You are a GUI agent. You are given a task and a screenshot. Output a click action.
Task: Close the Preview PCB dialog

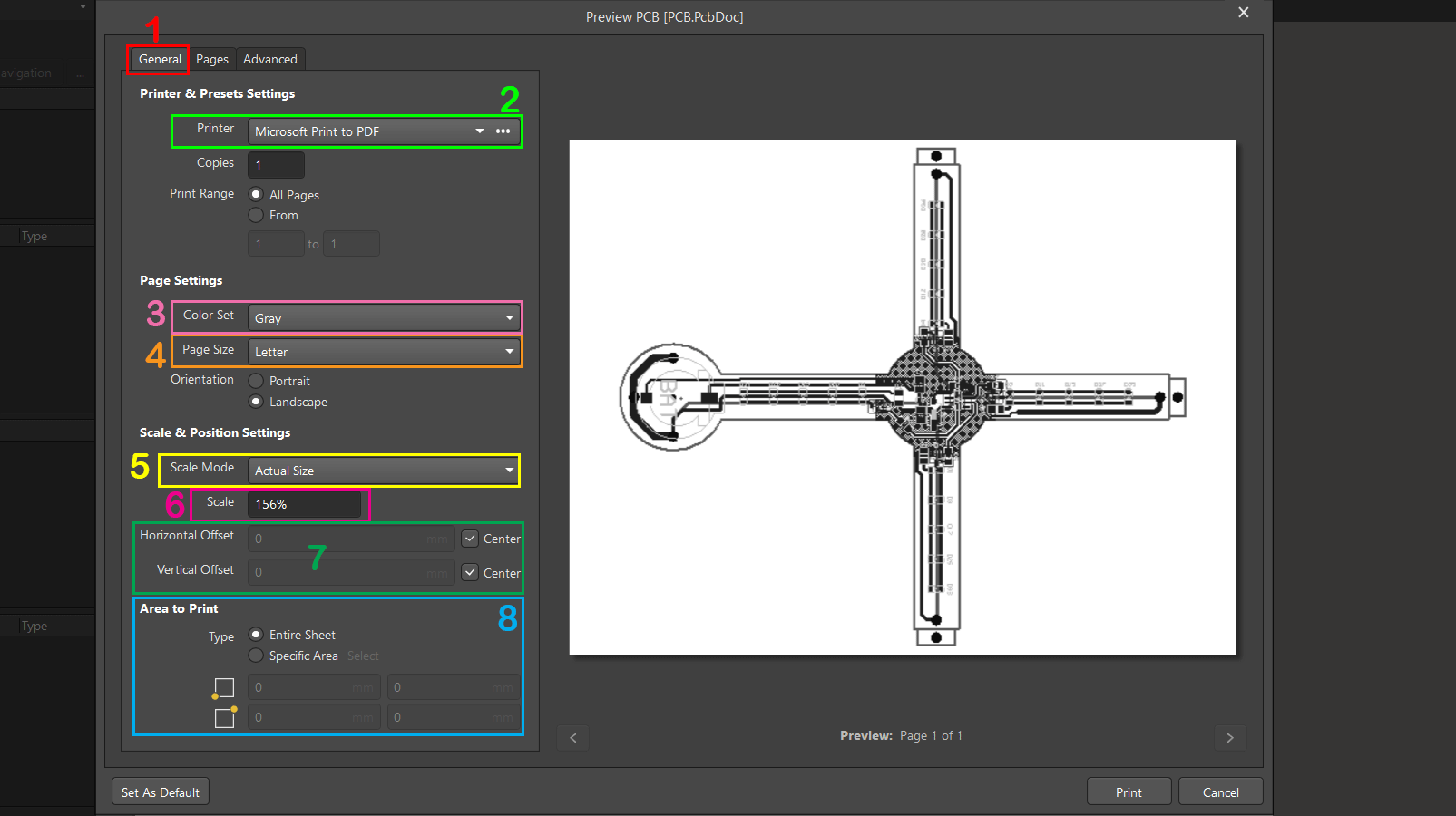[1243, 13]
